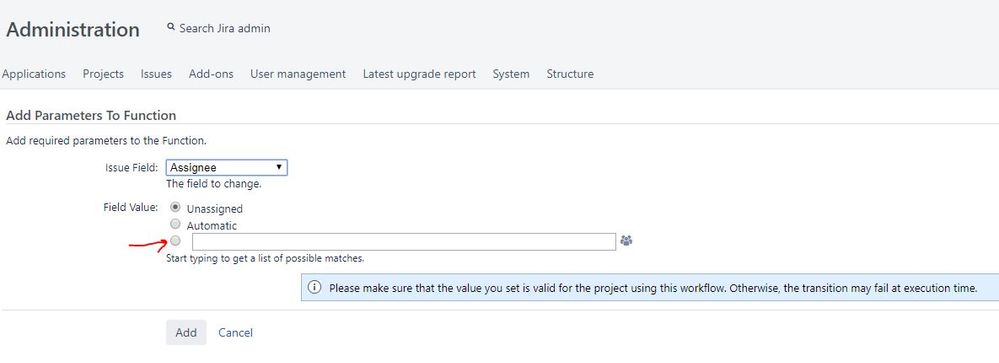Open the Issue Field Assignee dropdown
Image resolution: width=999 pixels, height=363 pixels.
(226, 167)
